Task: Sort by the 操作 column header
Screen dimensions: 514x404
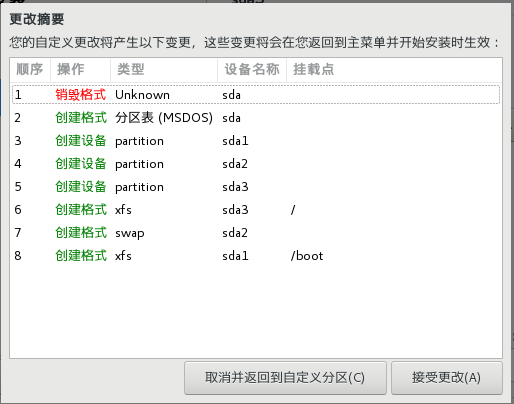Action: point(80,69)
